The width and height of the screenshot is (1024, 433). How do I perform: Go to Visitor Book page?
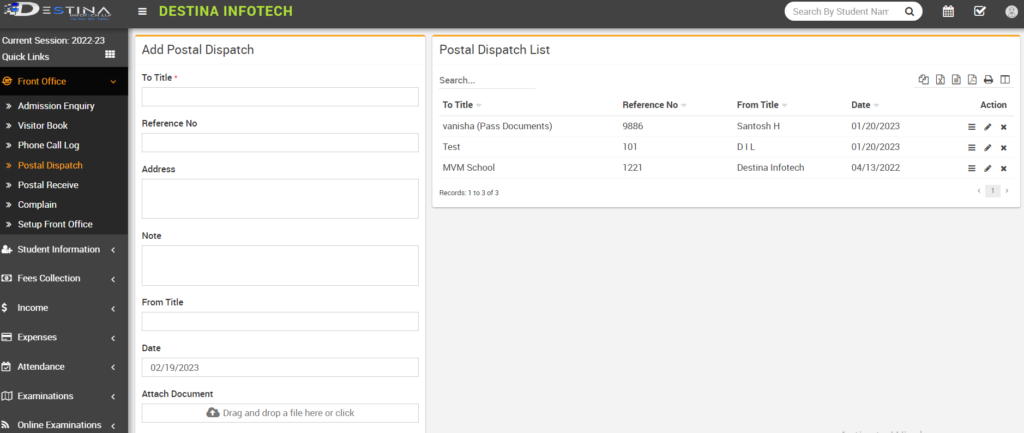[x=43, y=126]
